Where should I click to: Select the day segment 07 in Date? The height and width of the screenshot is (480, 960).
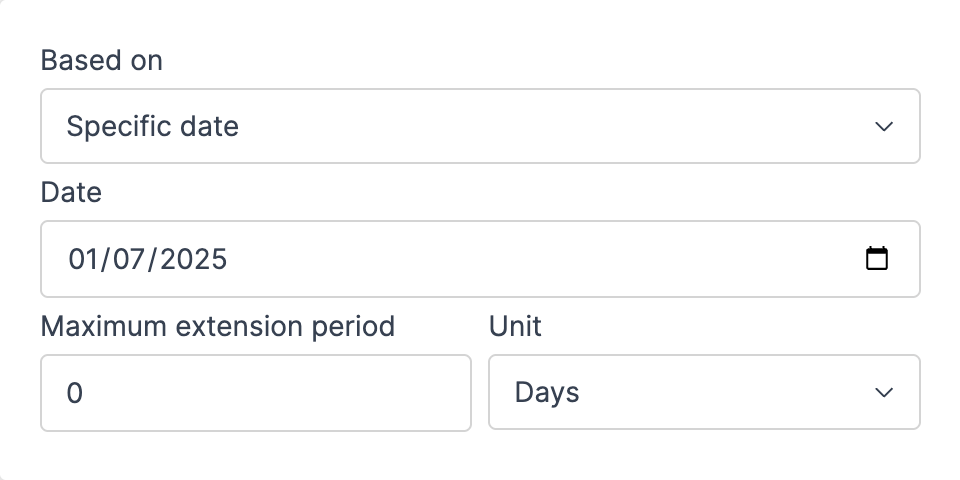130,260
